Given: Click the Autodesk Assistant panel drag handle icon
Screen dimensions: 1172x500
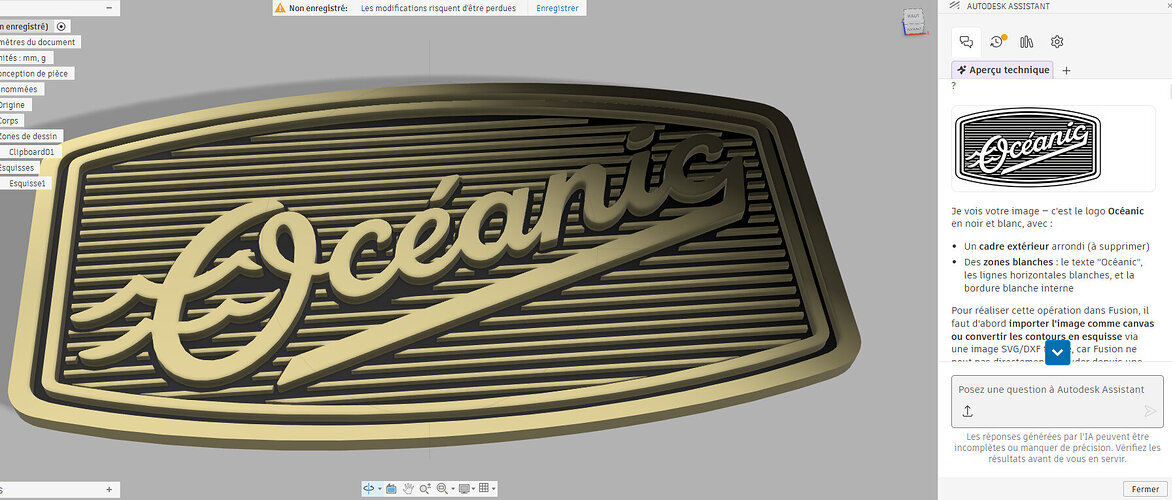Looking at the screenshot, I should [x=954, y=5].
